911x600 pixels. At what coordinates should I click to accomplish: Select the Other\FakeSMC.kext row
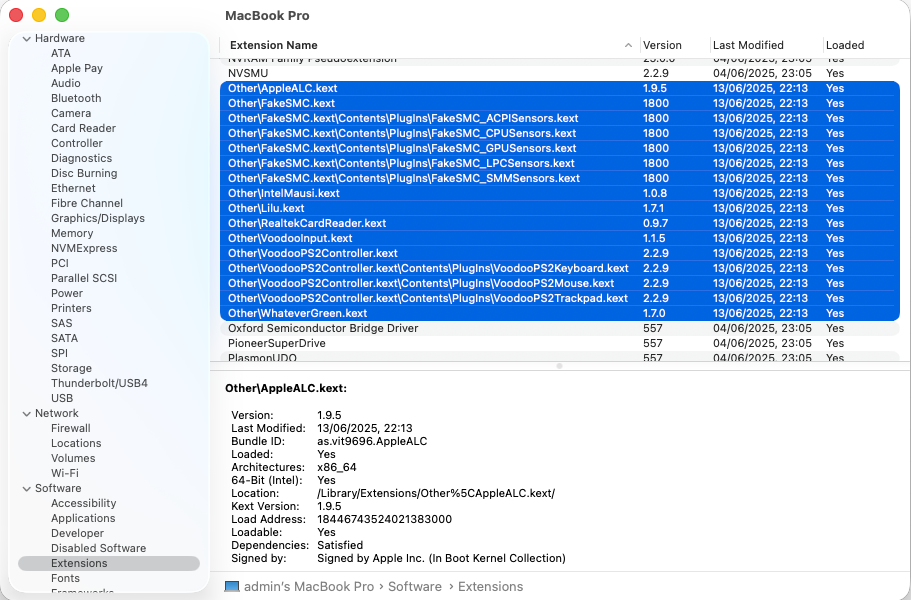coord(560,103)
